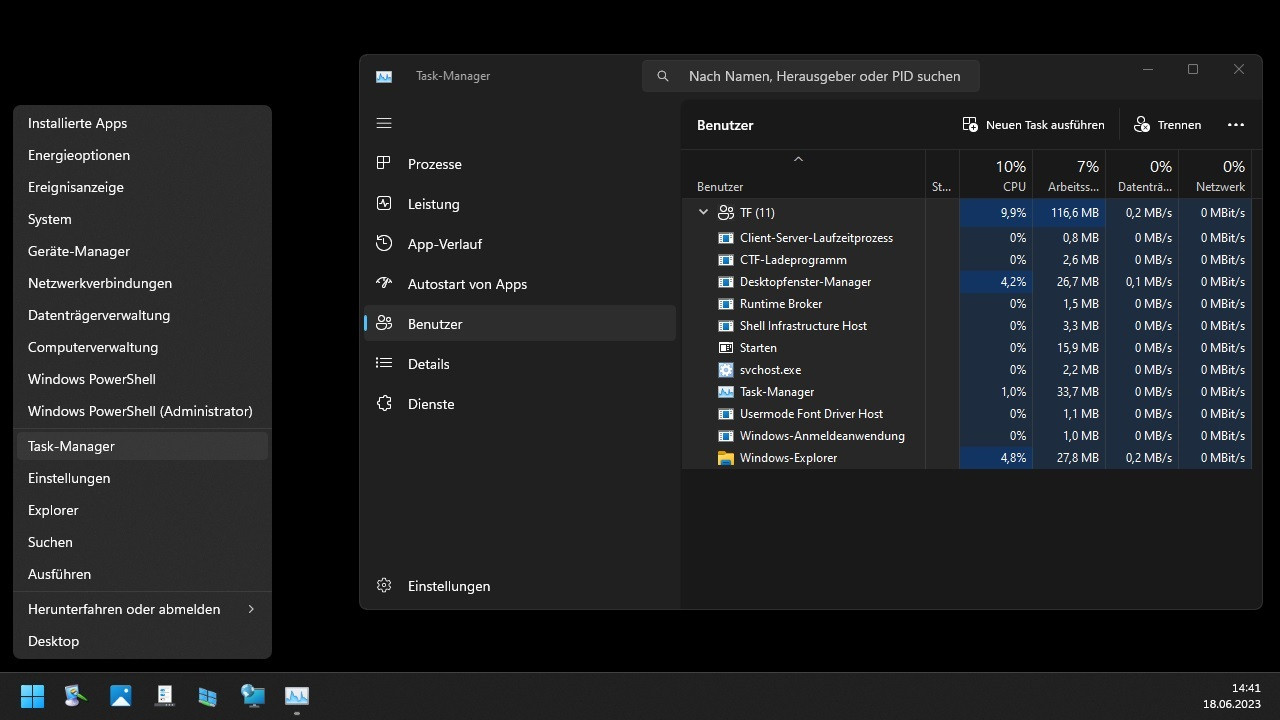Open the Dienste services icon
The image size is (1280, 720).
(x=384, y=403)
